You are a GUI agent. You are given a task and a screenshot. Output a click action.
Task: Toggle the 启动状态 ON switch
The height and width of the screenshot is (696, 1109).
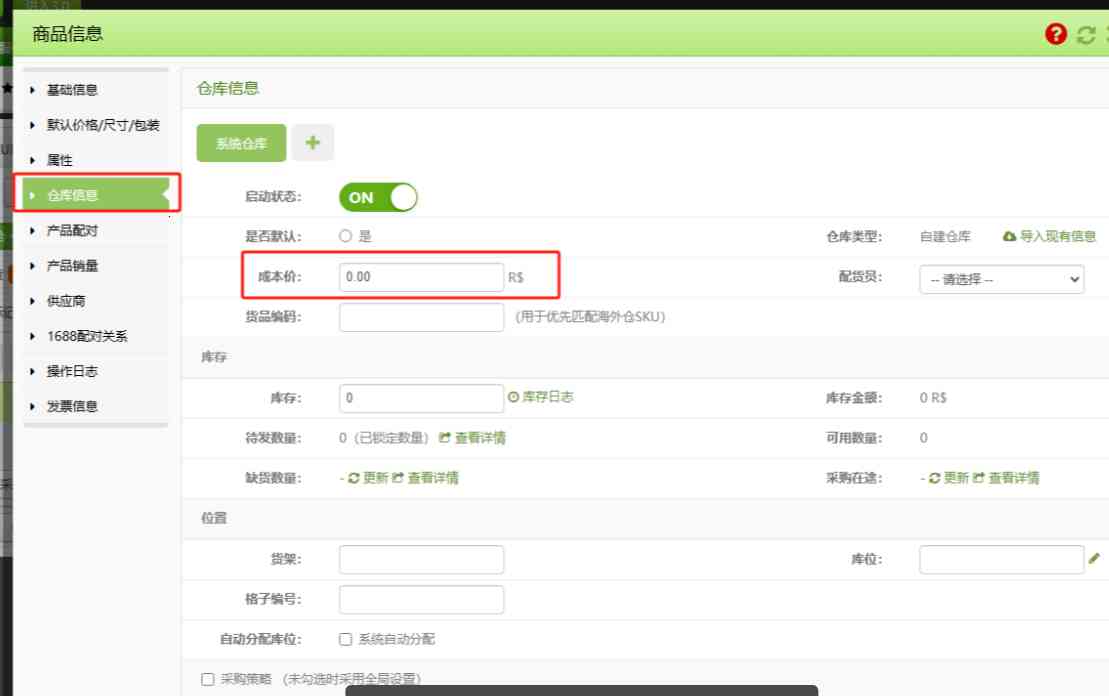pyautogui.click(x=378, y=198)
